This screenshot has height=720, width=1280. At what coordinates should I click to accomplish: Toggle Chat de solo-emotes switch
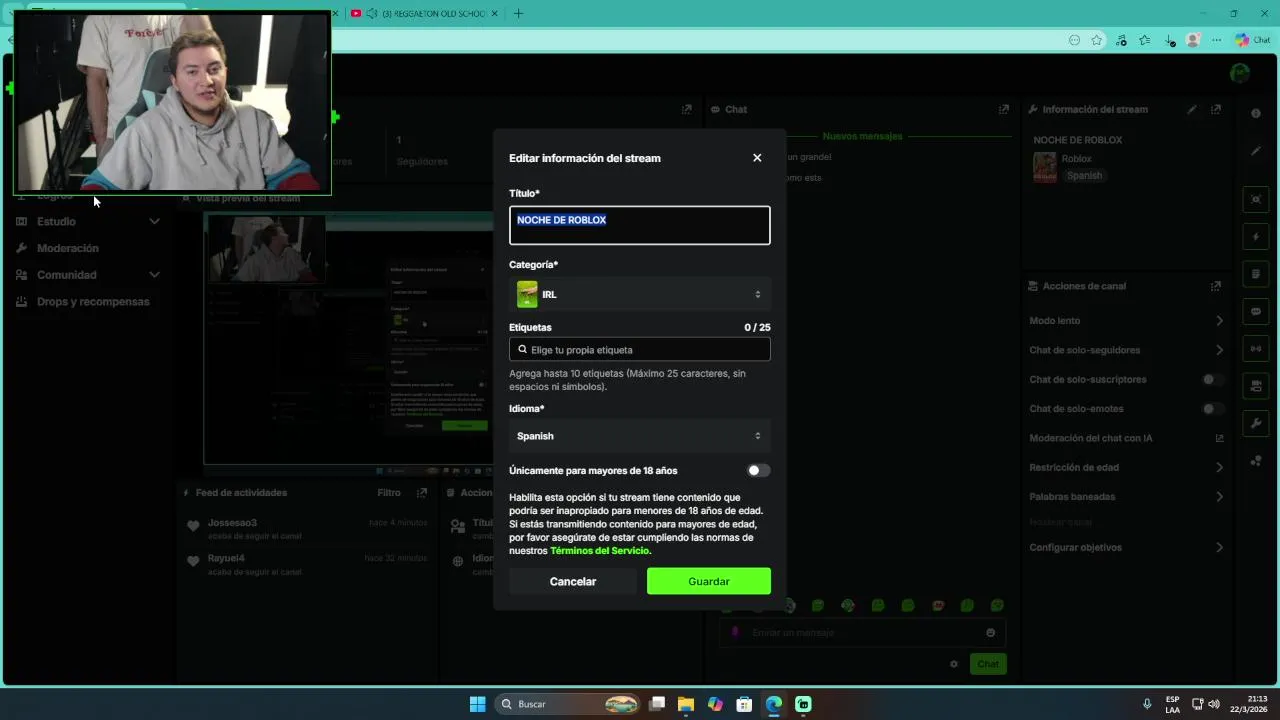tap(1213, 409)
